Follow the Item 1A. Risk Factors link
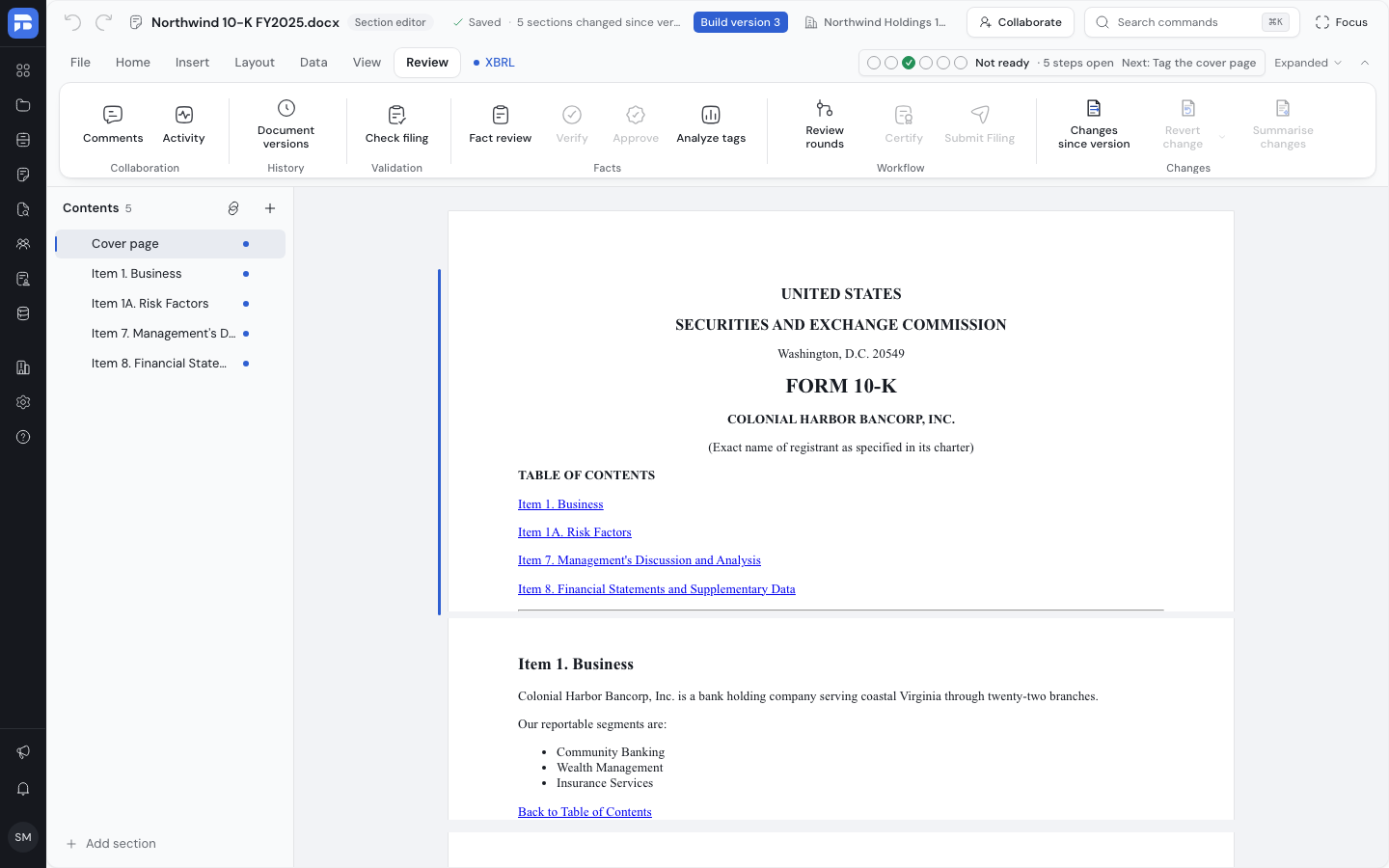 click(575, 532)
